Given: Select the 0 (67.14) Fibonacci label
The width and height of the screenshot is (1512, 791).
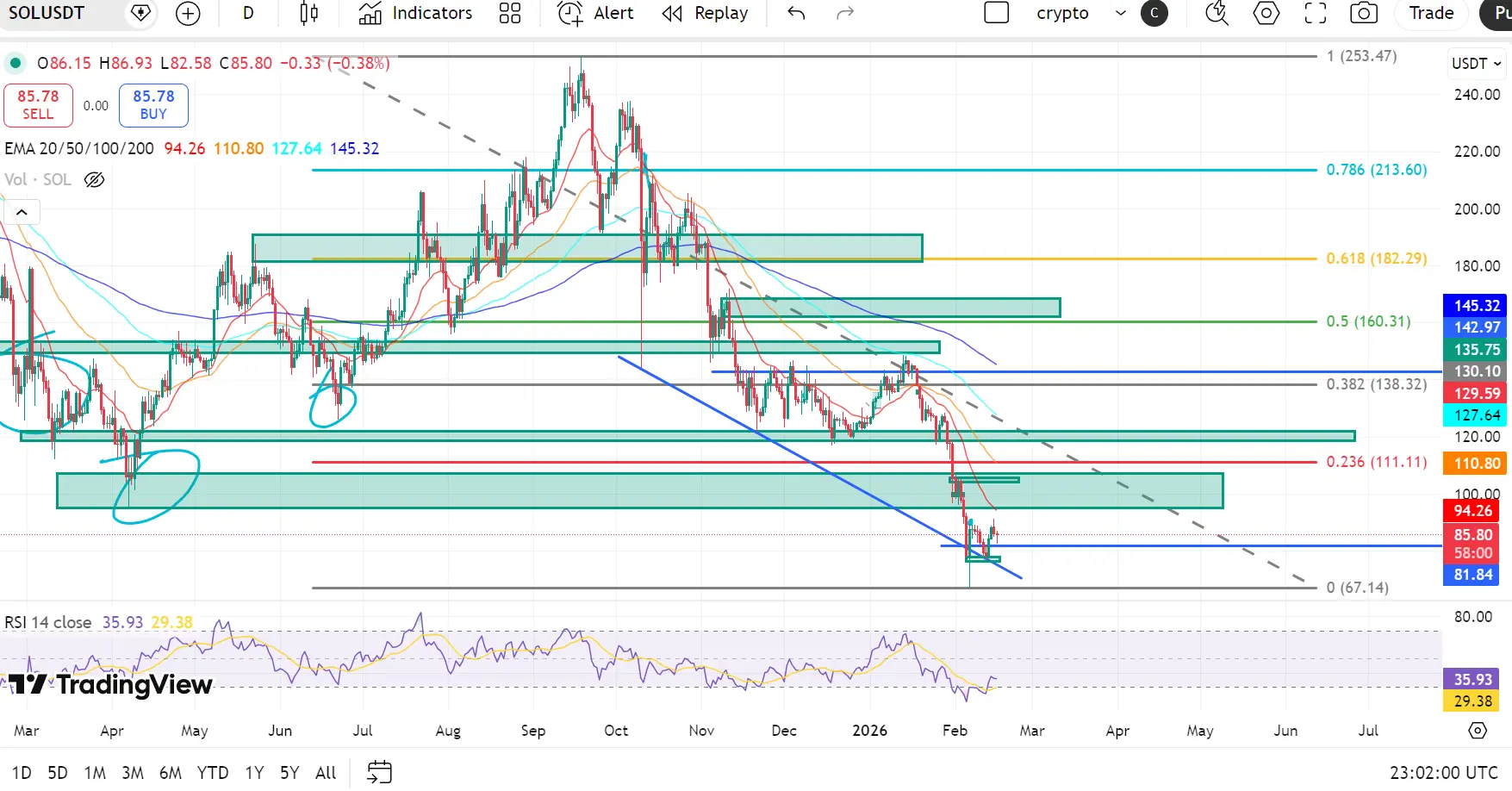Looking at the screenshot, I should click(x=1357, y=588).
